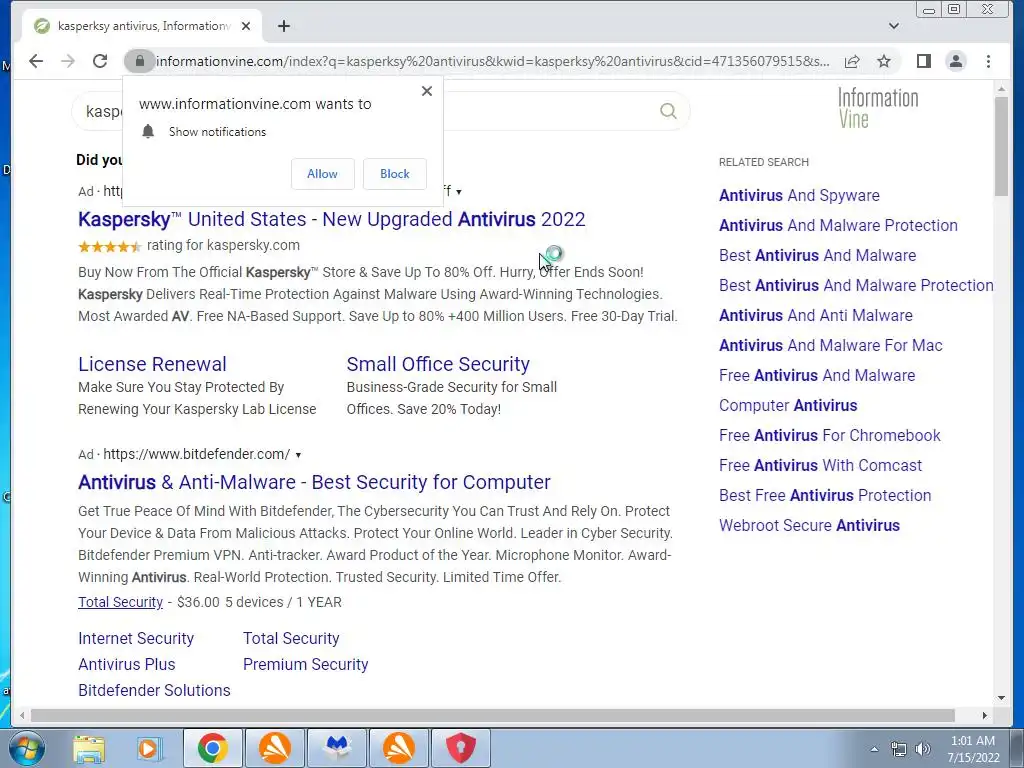Viewport: 1024px width, 768px height.
Task: Open the network tray icon
Action: 899,749
